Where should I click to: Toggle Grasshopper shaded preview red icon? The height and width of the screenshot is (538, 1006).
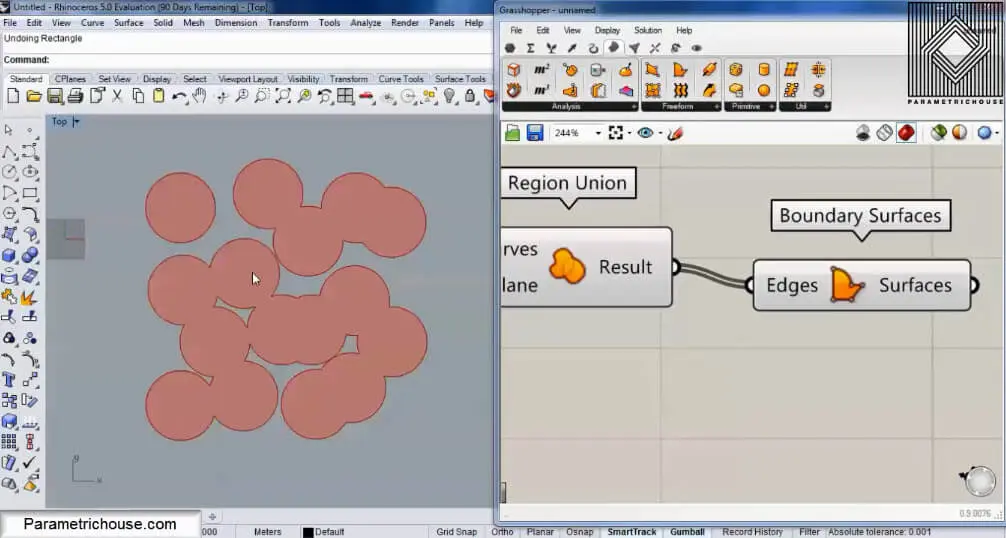(906, 133)
